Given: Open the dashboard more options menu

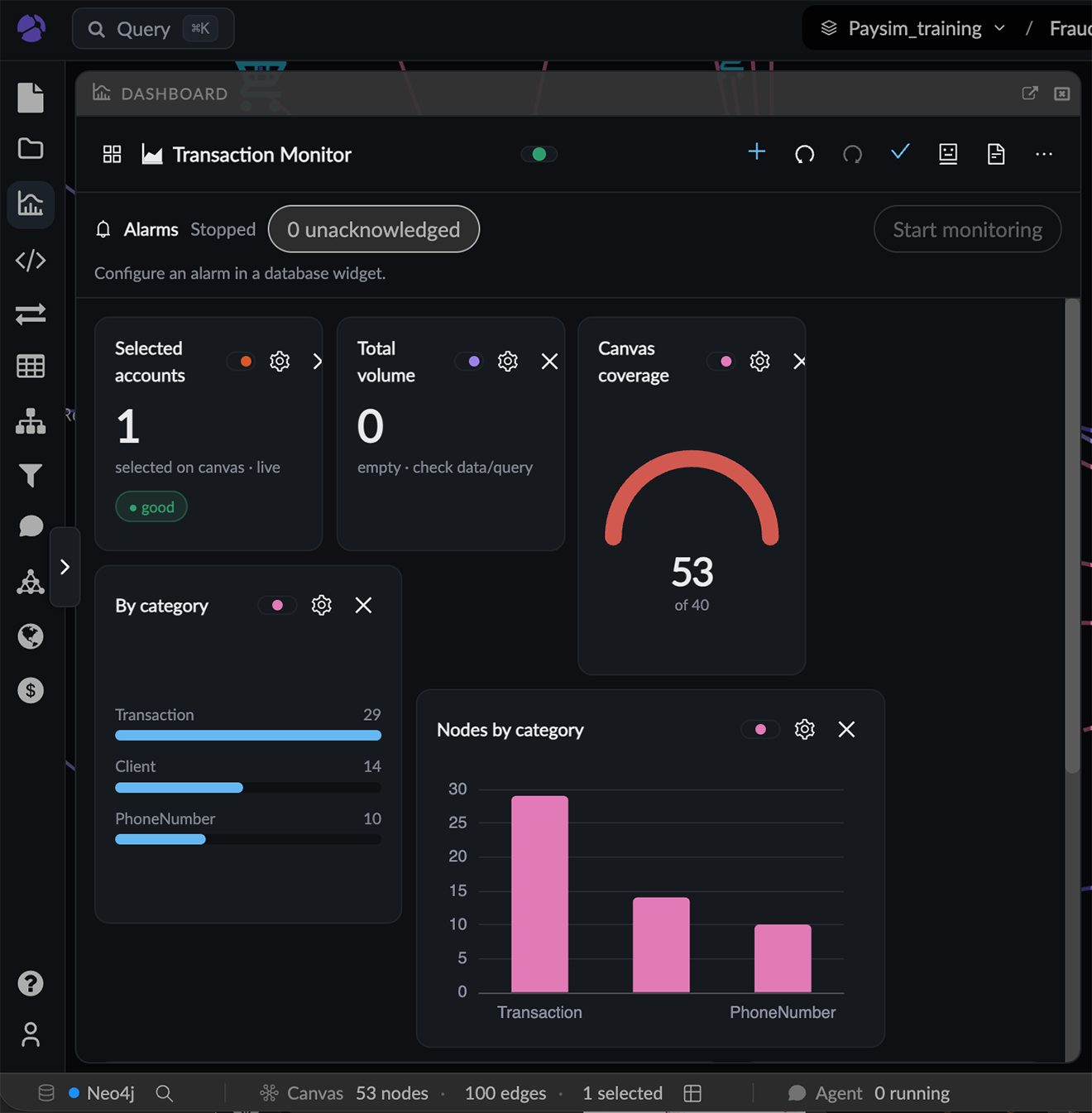Looking at the screenshot, I should tap(1044, 154).
